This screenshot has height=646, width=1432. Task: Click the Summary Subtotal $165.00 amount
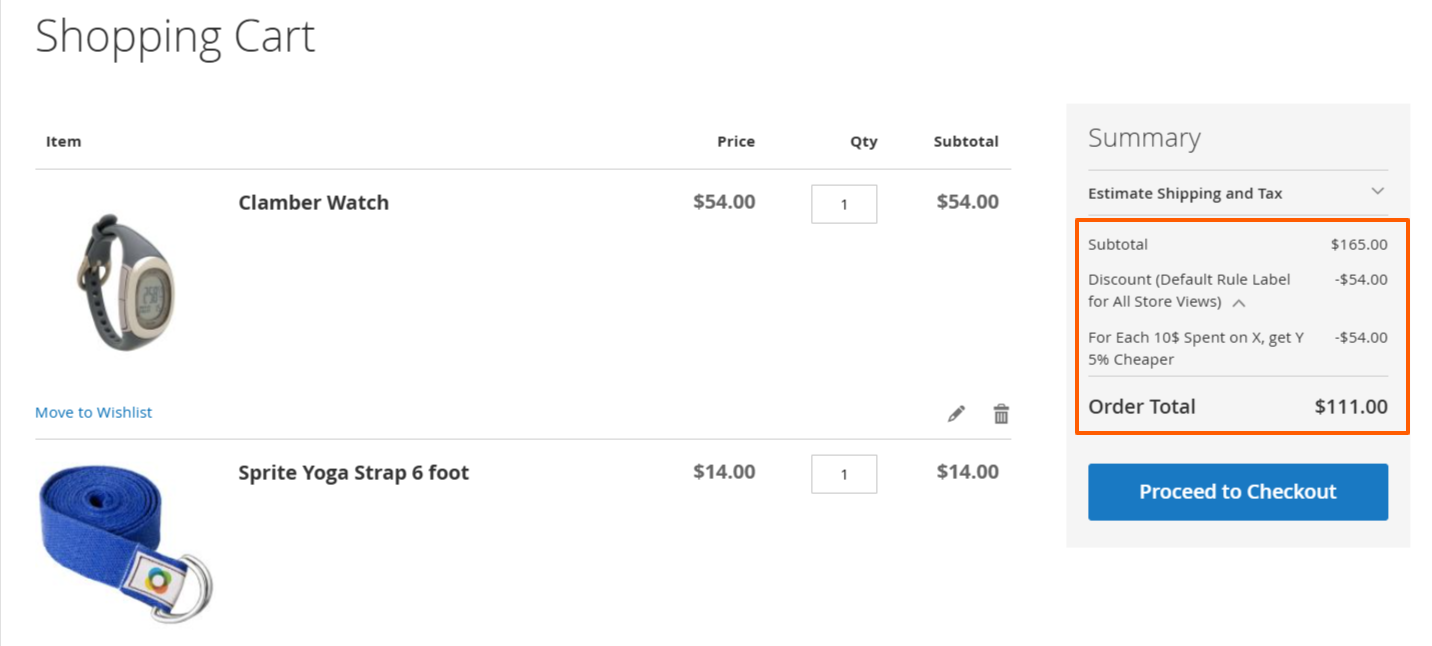pyautogui.click(x=1359, y=244)
